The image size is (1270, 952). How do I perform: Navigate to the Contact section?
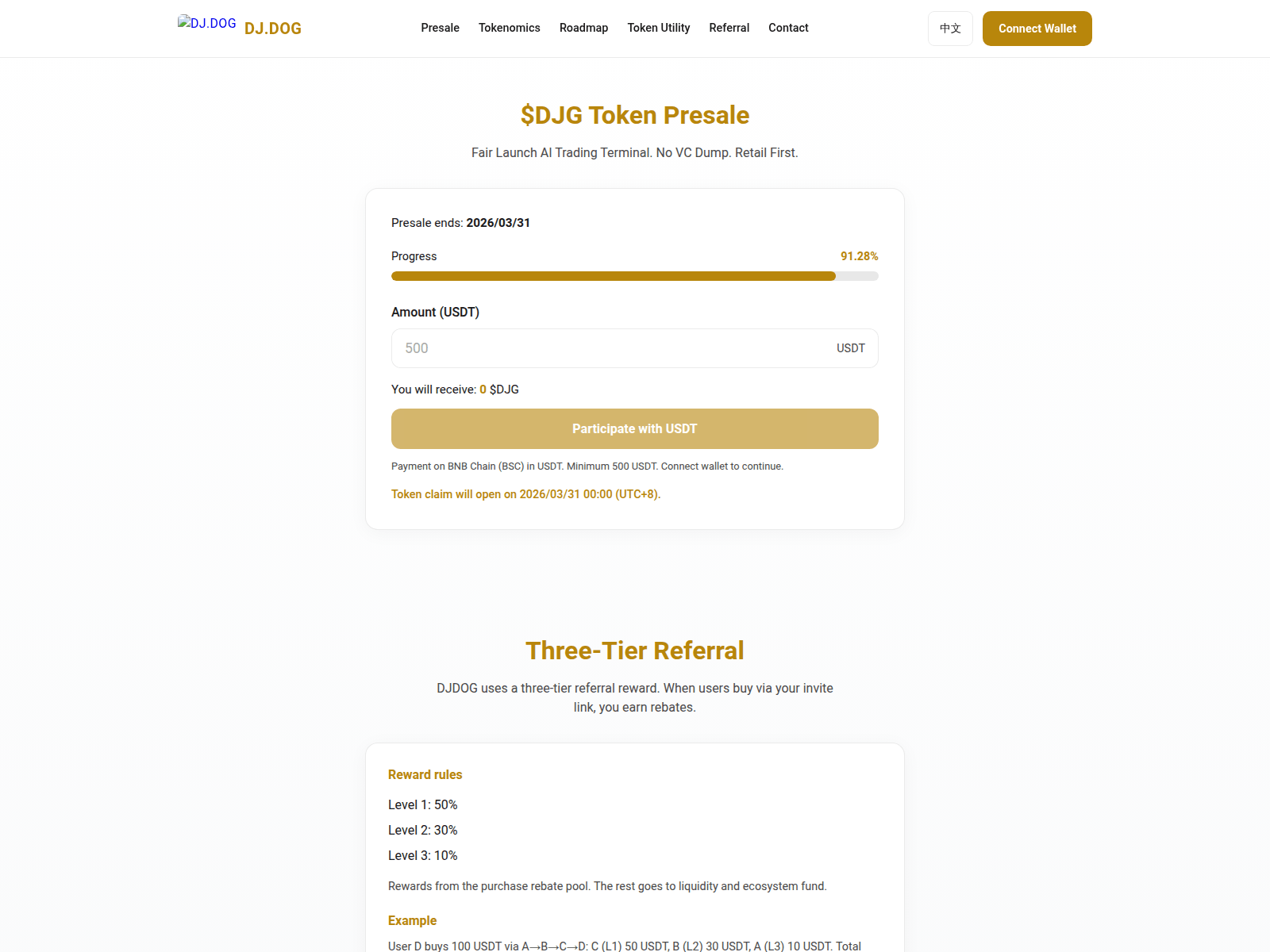788,28
